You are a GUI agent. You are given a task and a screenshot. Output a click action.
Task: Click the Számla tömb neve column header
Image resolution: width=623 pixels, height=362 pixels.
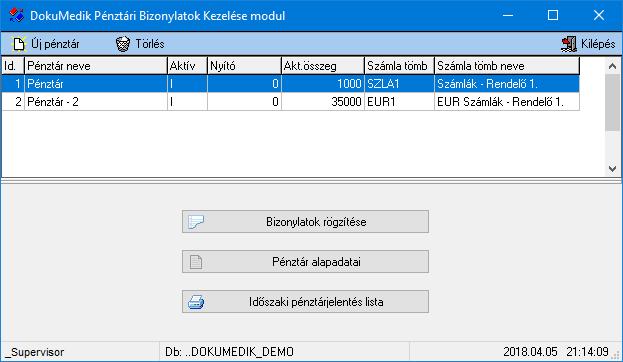(x=507, y=66)
